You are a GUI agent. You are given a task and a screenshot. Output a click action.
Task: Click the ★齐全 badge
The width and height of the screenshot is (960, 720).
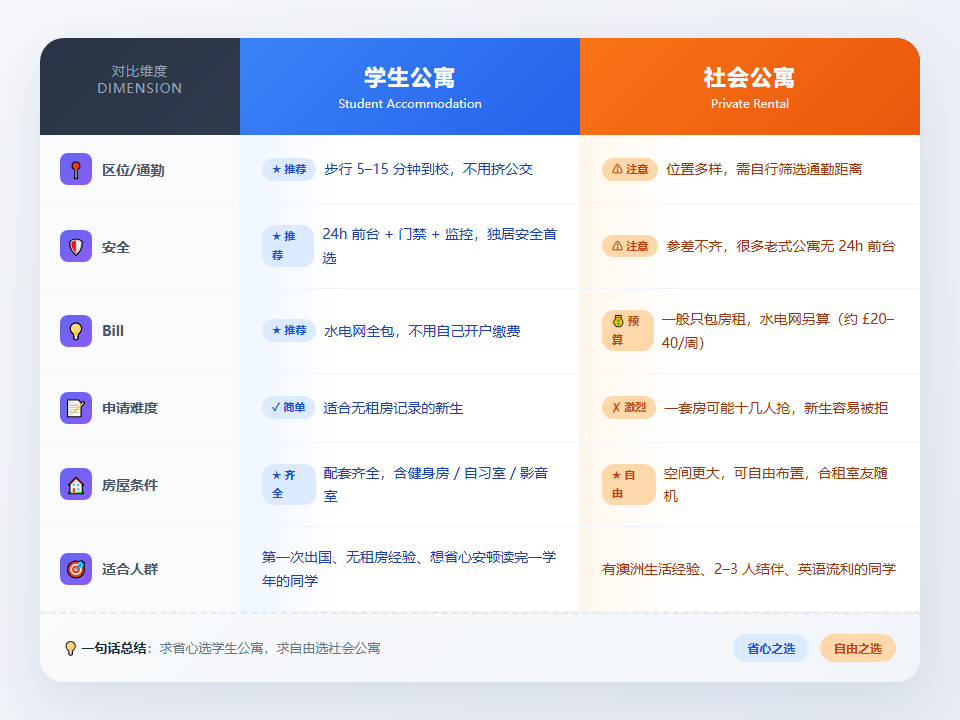288,484
